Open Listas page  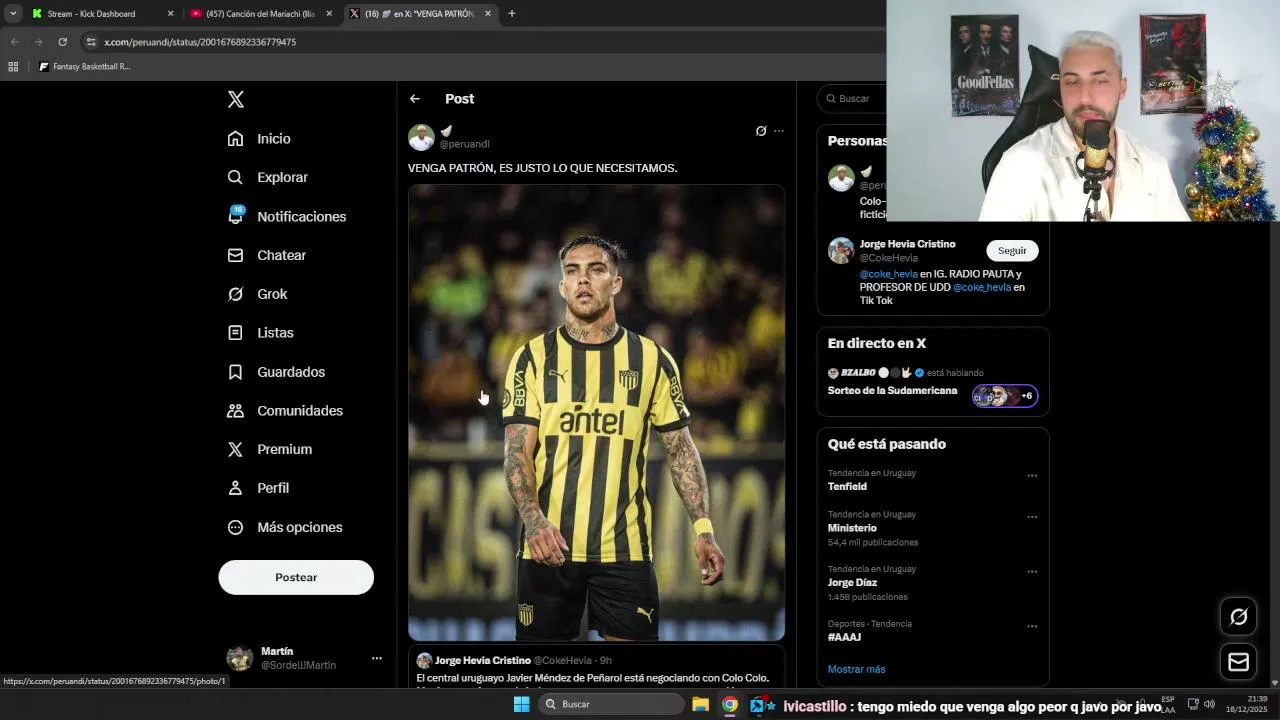coord(261,333)
